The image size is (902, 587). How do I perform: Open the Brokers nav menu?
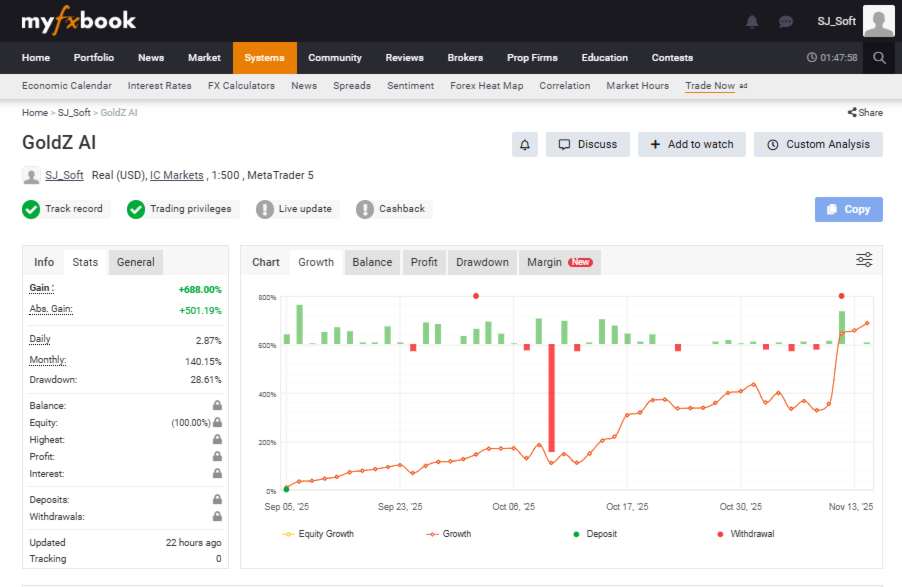pyautogui.click(x=465, y=58)
